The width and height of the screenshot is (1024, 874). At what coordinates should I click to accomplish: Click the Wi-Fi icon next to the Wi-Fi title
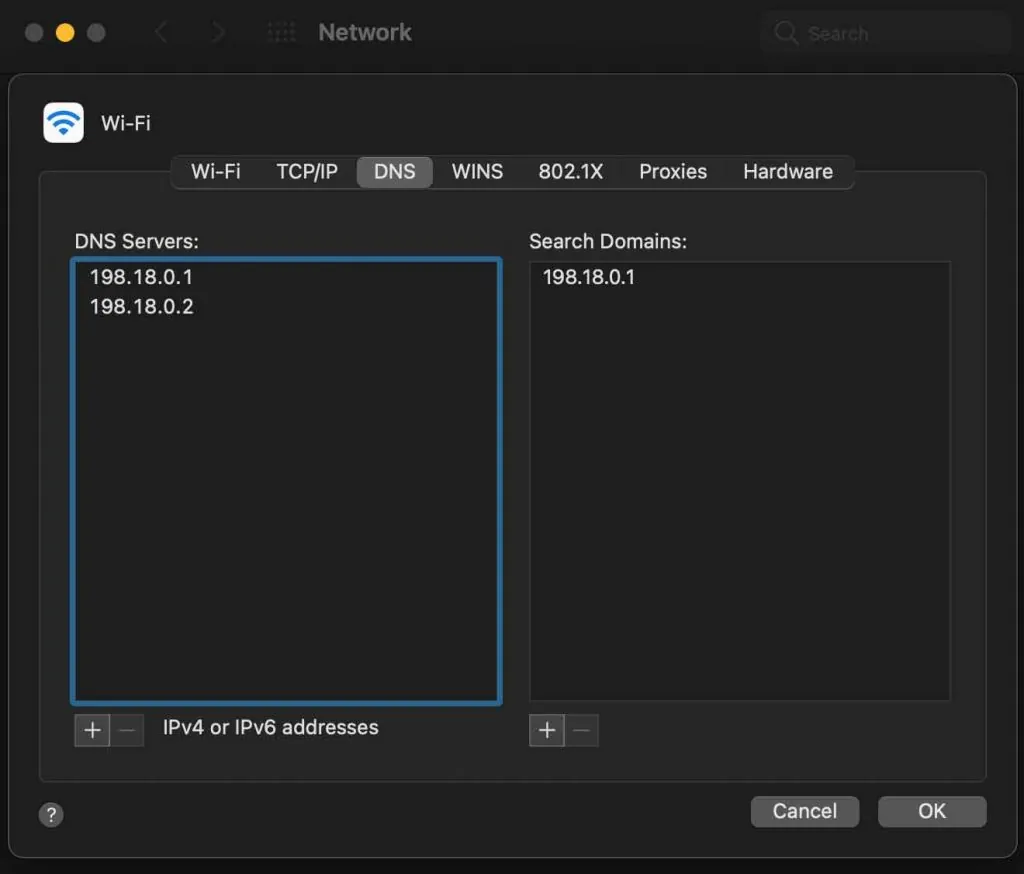pyautogui.click(x=63, y=122)
